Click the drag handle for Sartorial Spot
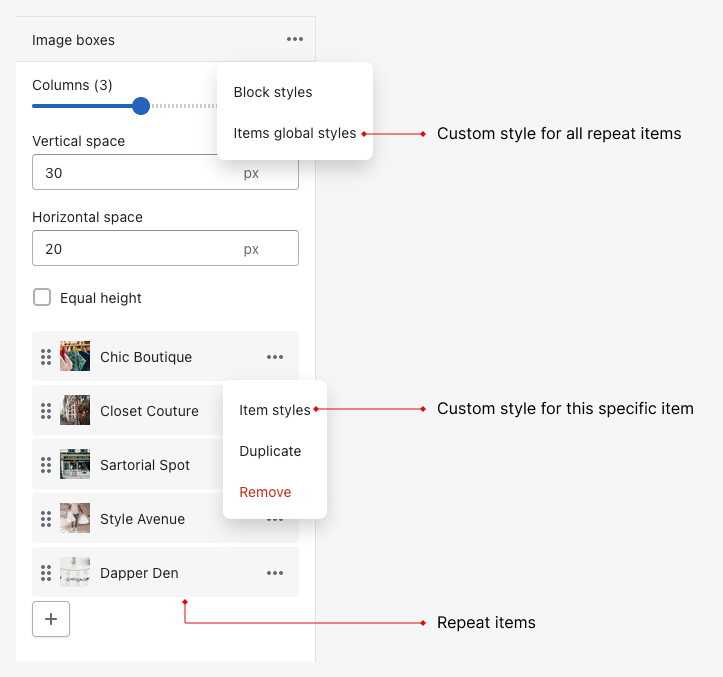Image resolution: width=723 pixels, height=677 pixels. click(46, 465)
